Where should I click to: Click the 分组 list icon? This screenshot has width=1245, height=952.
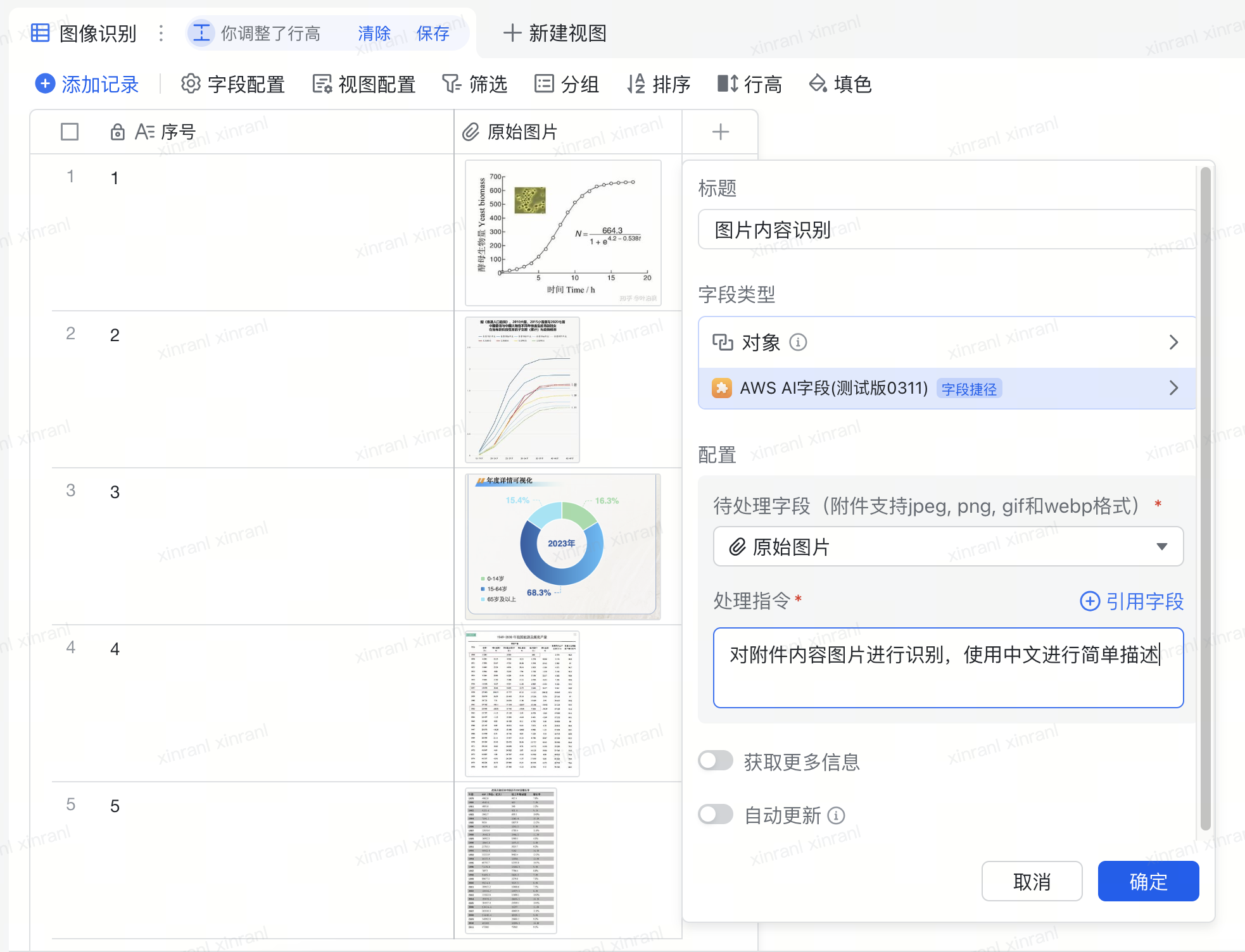[x=544, y=84]
